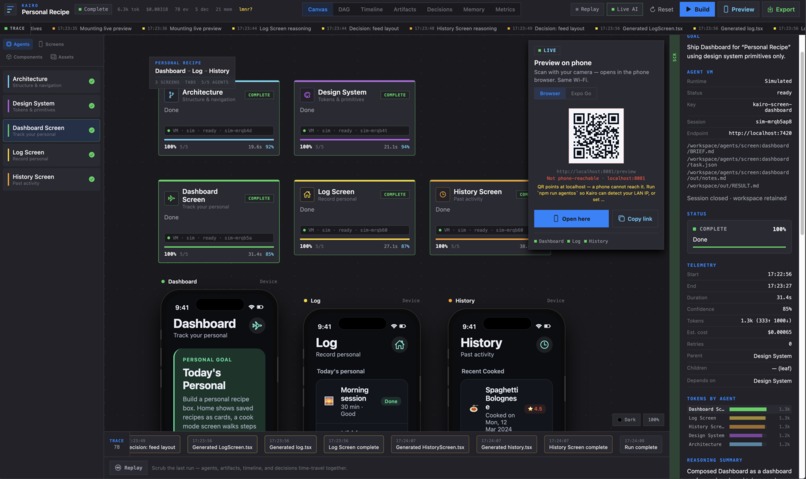806x479 pixels.
Task: Click the Spaghetti Bolognese dish icon
Action: (x=473, y=409)
